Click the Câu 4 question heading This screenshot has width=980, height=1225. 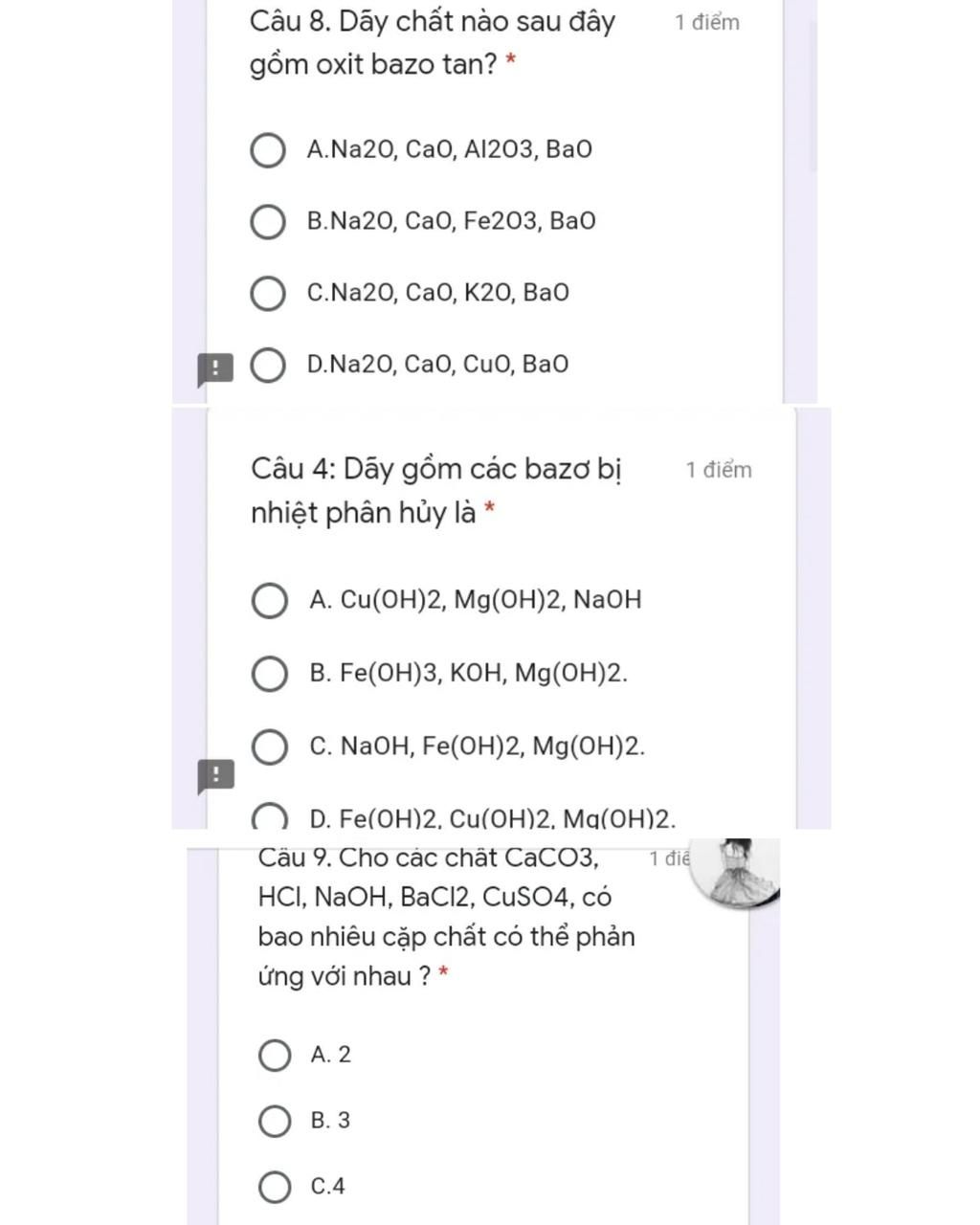coord(436,491)
